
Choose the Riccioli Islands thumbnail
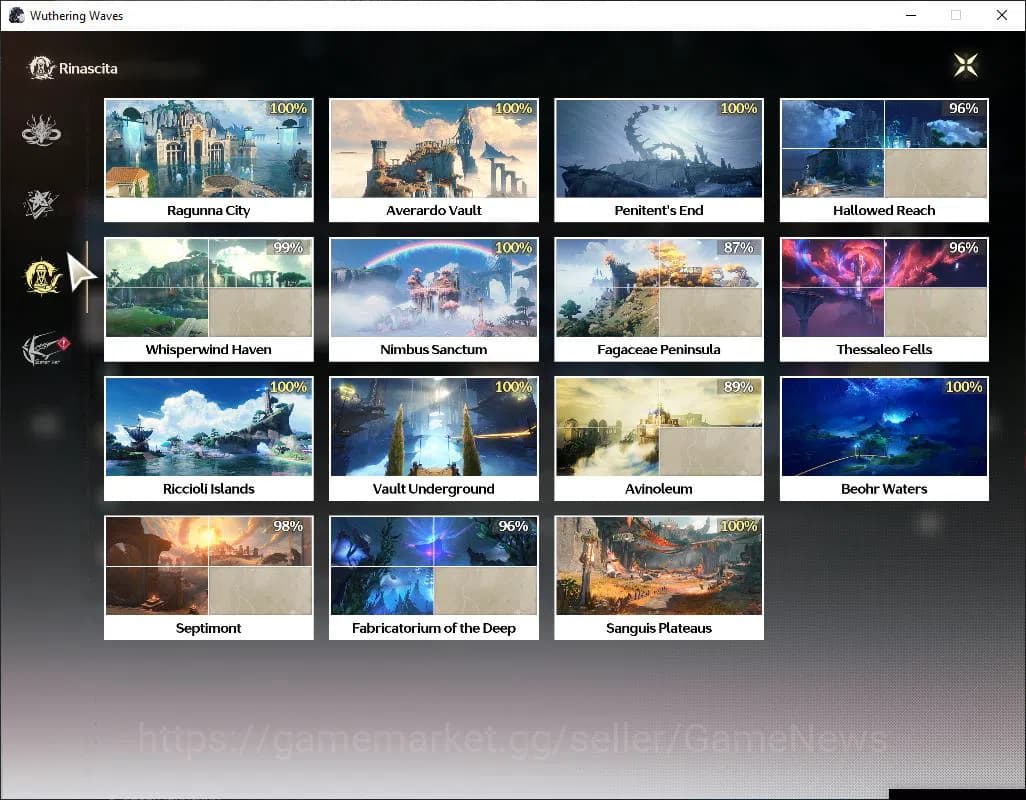[x=208, y=427]
